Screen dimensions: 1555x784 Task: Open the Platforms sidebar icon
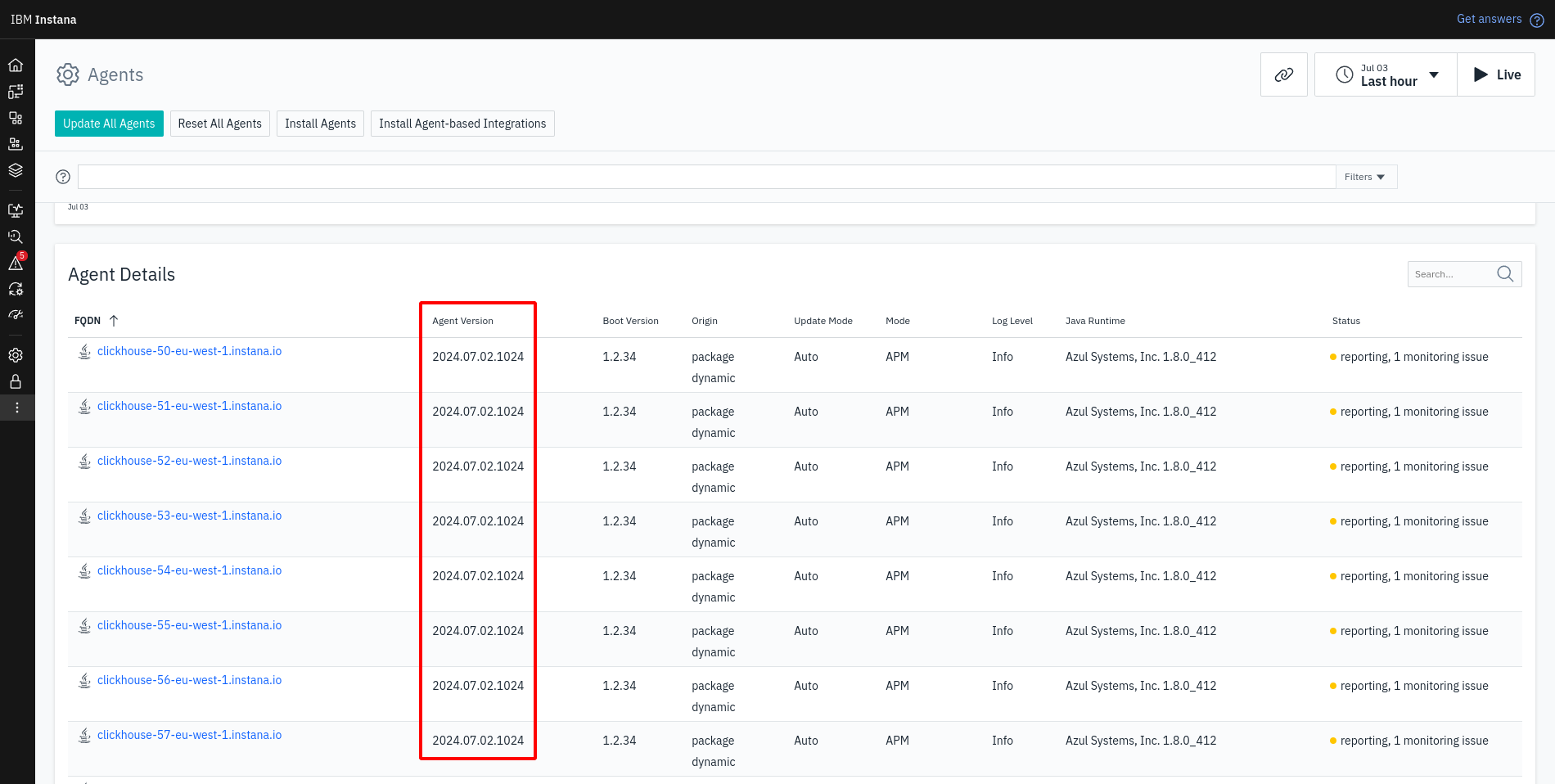(x=16, y=144)
